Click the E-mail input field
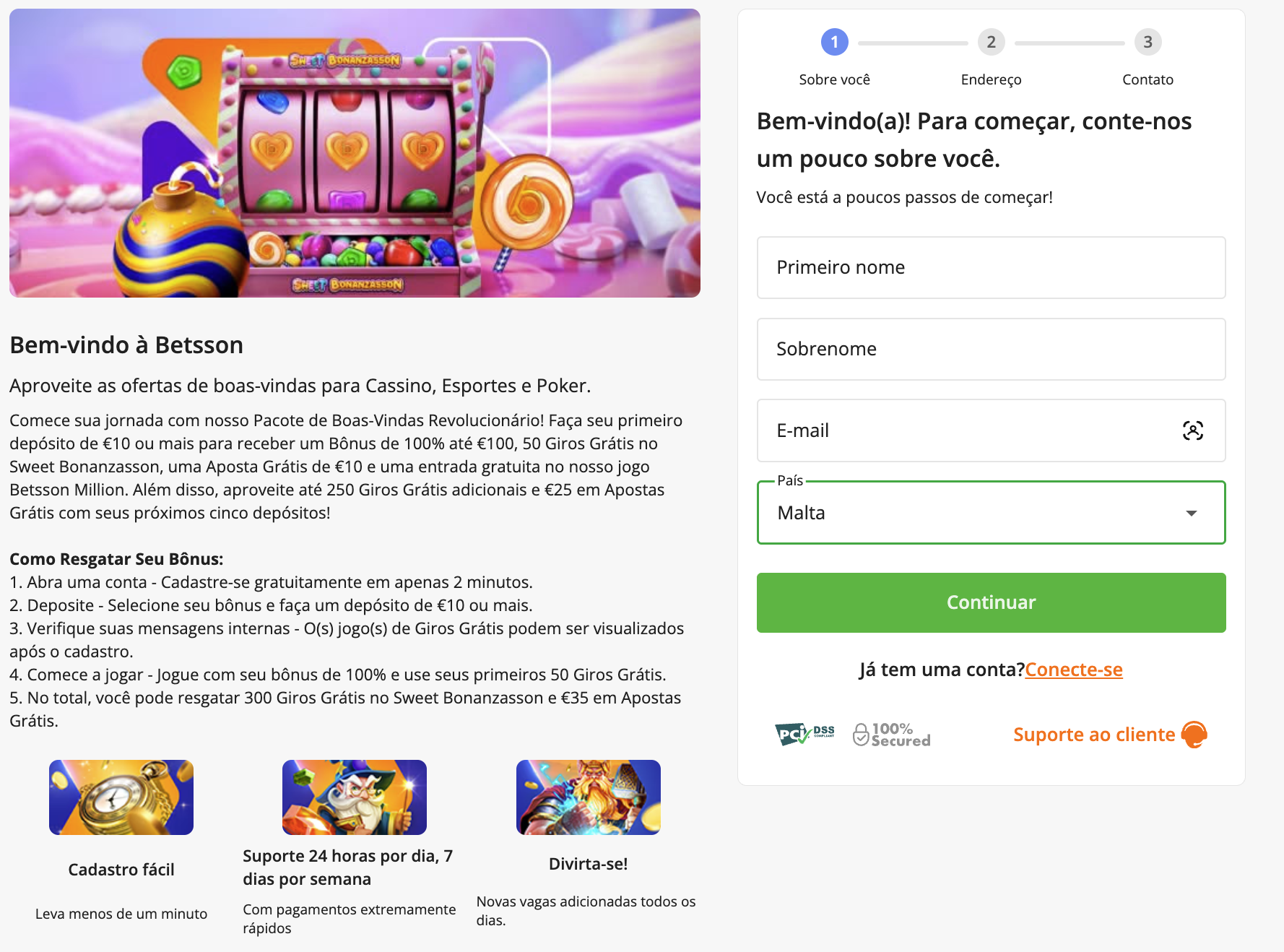The image size is (1284, 952). click(x=968, y=430)
